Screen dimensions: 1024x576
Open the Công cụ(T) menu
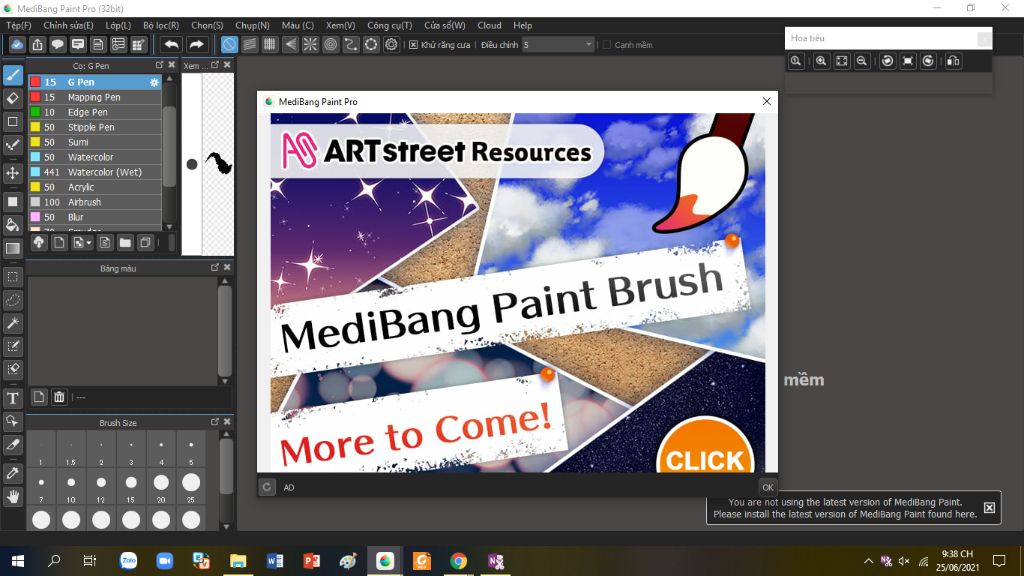pos(389,25)
